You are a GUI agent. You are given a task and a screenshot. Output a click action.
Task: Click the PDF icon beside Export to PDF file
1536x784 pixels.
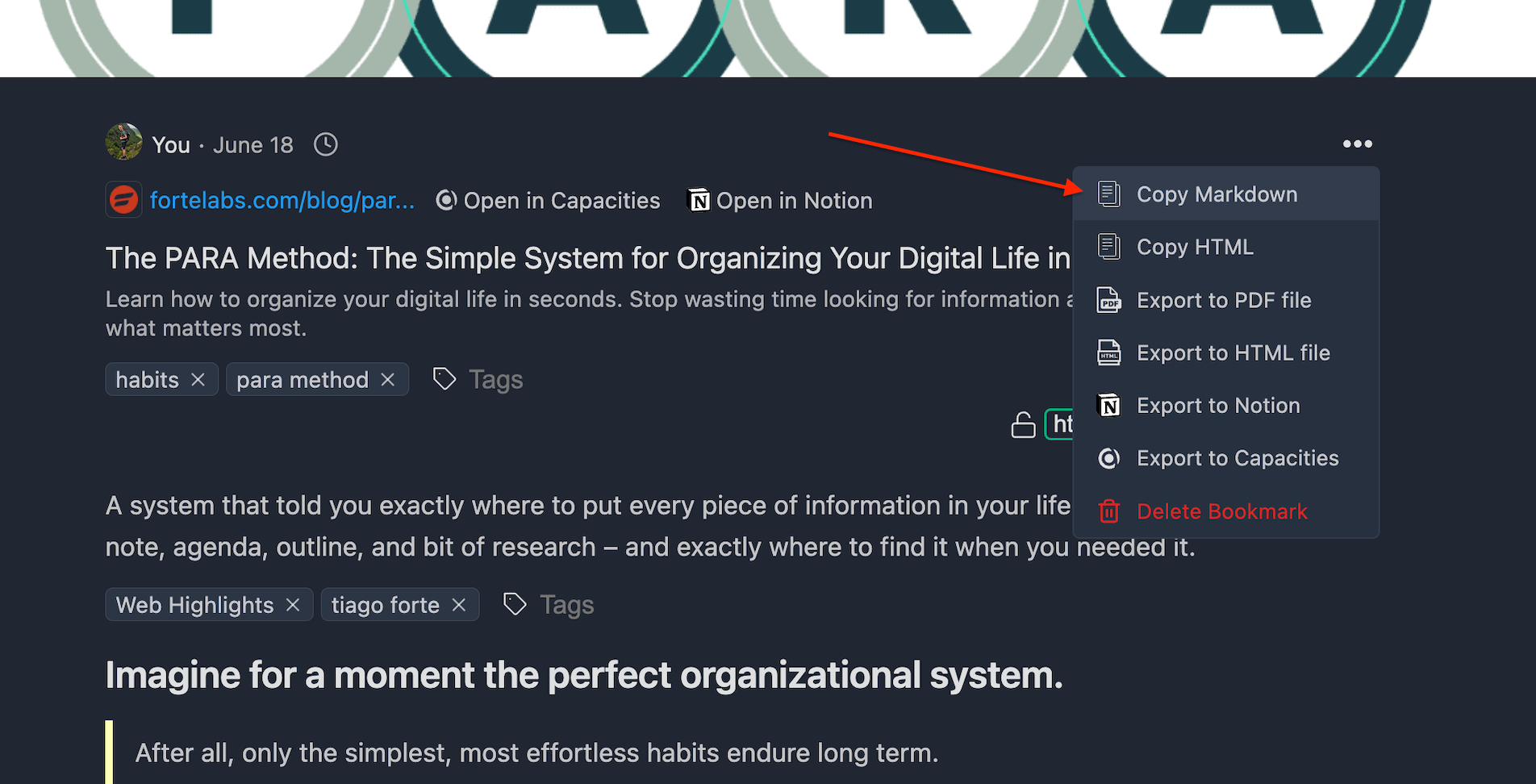coord(1109,299)
